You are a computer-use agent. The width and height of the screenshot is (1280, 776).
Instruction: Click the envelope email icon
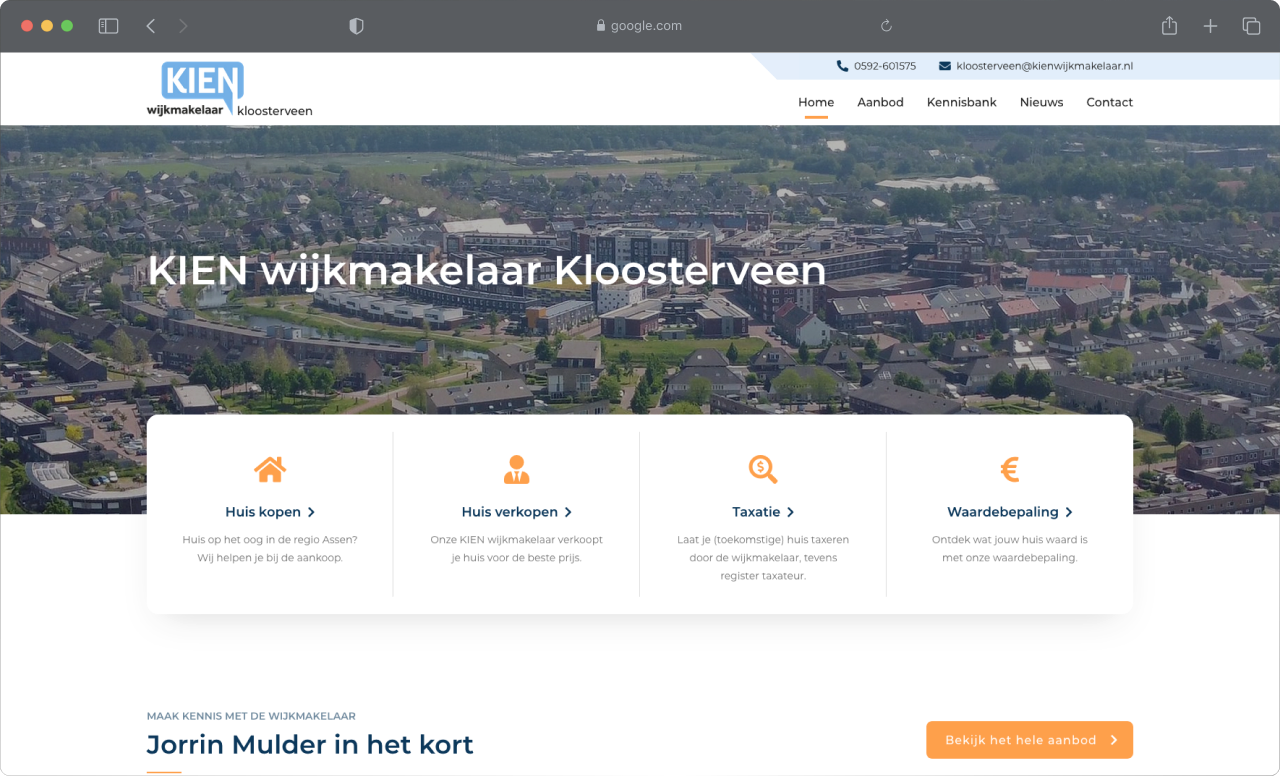945,66
